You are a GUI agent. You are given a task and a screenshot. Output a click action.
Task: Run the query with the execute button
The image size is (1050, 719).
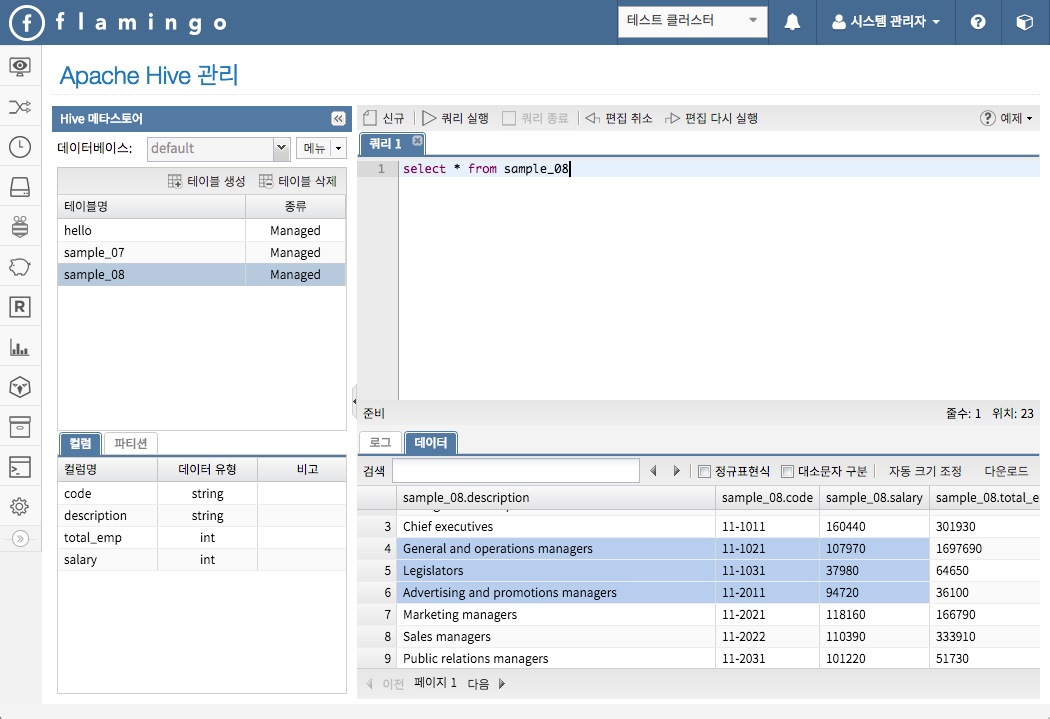pyautogui.click(x=455, y=118)
